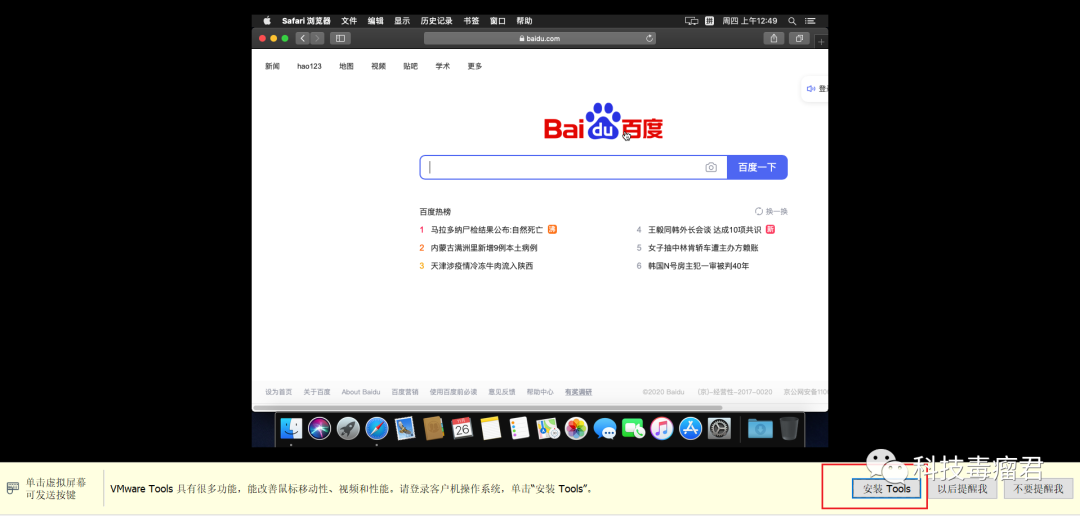Open the 新闻 link on Baidu
Image resolution: width=1080 pixels, height=516 pixels.
(x=272, y=66)
